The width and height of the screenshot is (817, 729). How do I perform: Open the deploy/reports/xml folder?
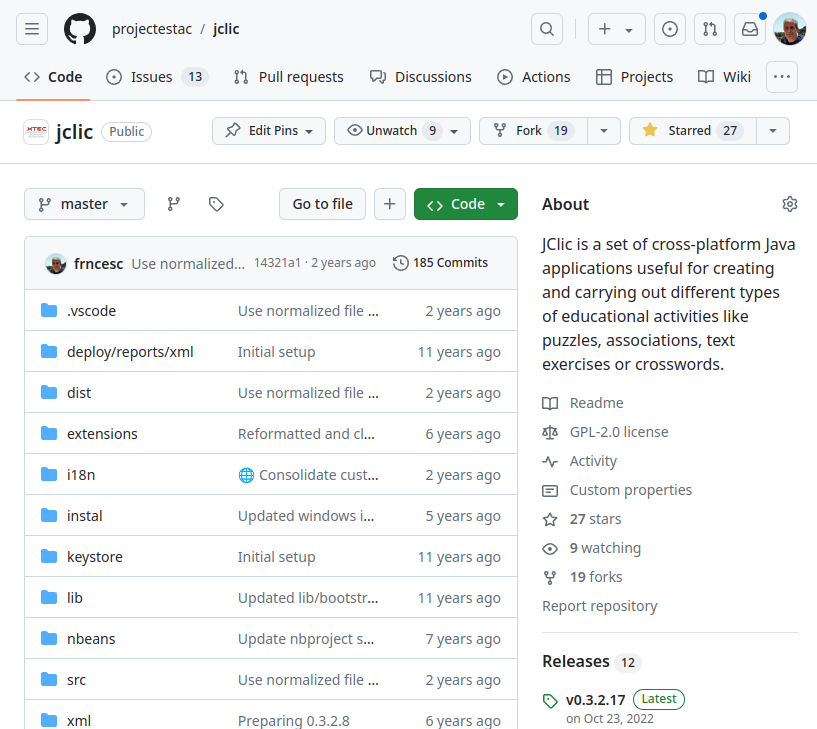[x=130, y=352]
